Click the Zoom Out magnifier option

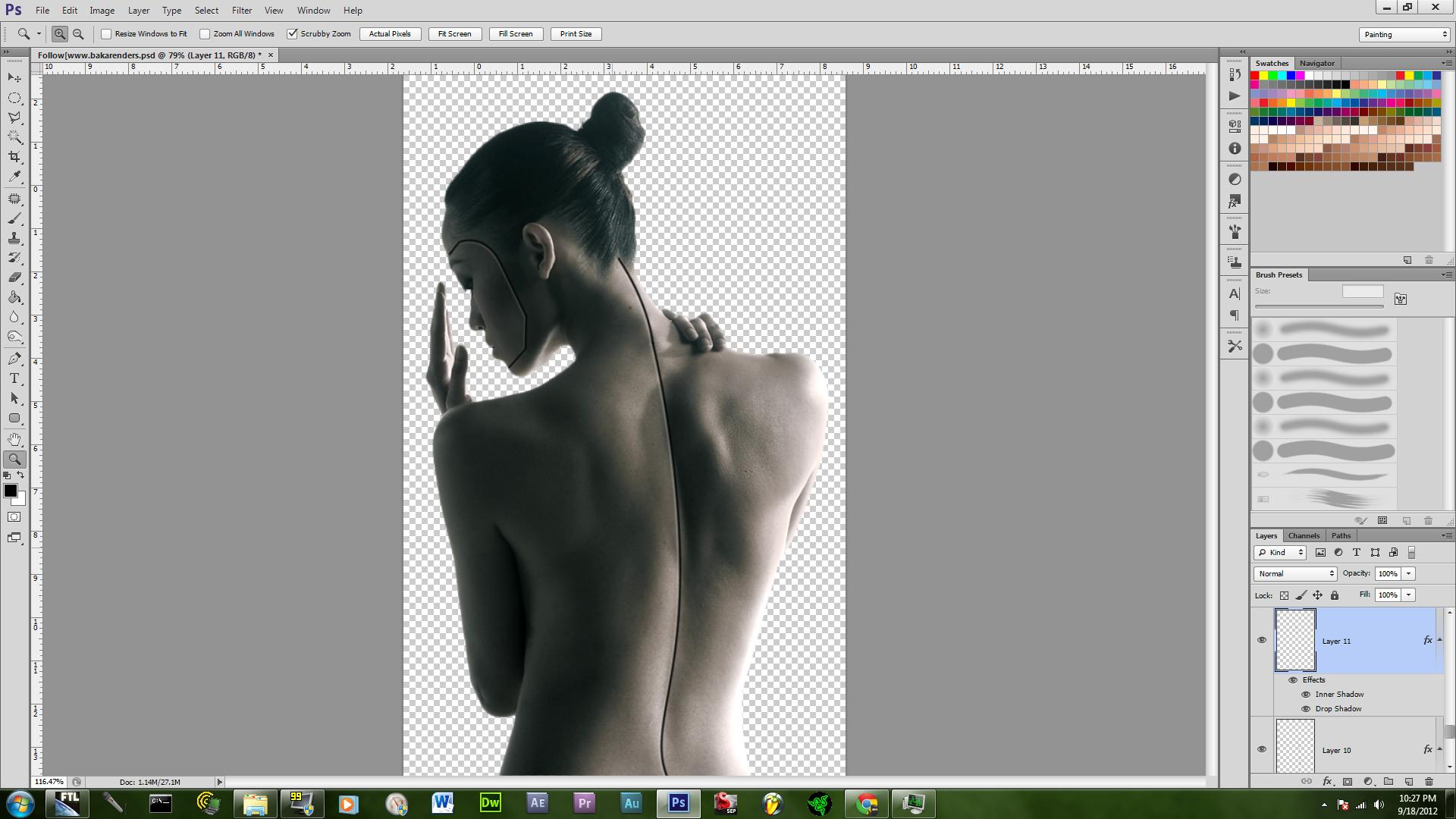78,34
